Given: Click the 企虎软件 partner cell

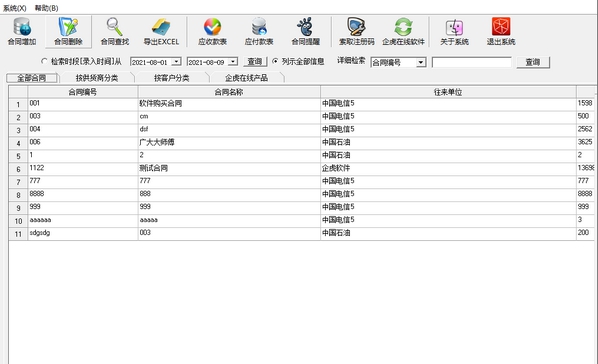Looking at the screenshot, I should coord(448,169).
